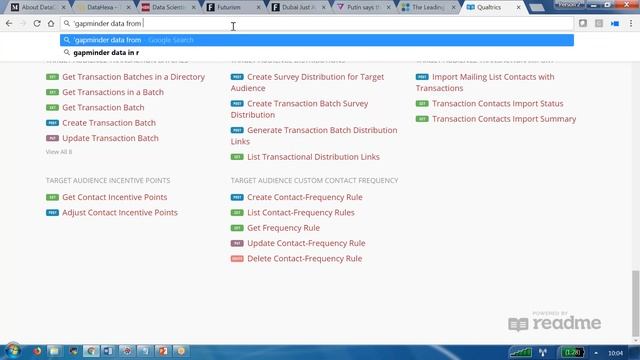Switch to the Data Science tab
Viewport: 640px width, 360px height.
pos(167,7)
